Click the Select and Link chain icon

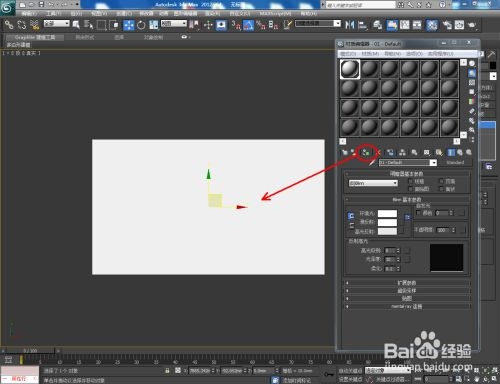click(9, 25)
